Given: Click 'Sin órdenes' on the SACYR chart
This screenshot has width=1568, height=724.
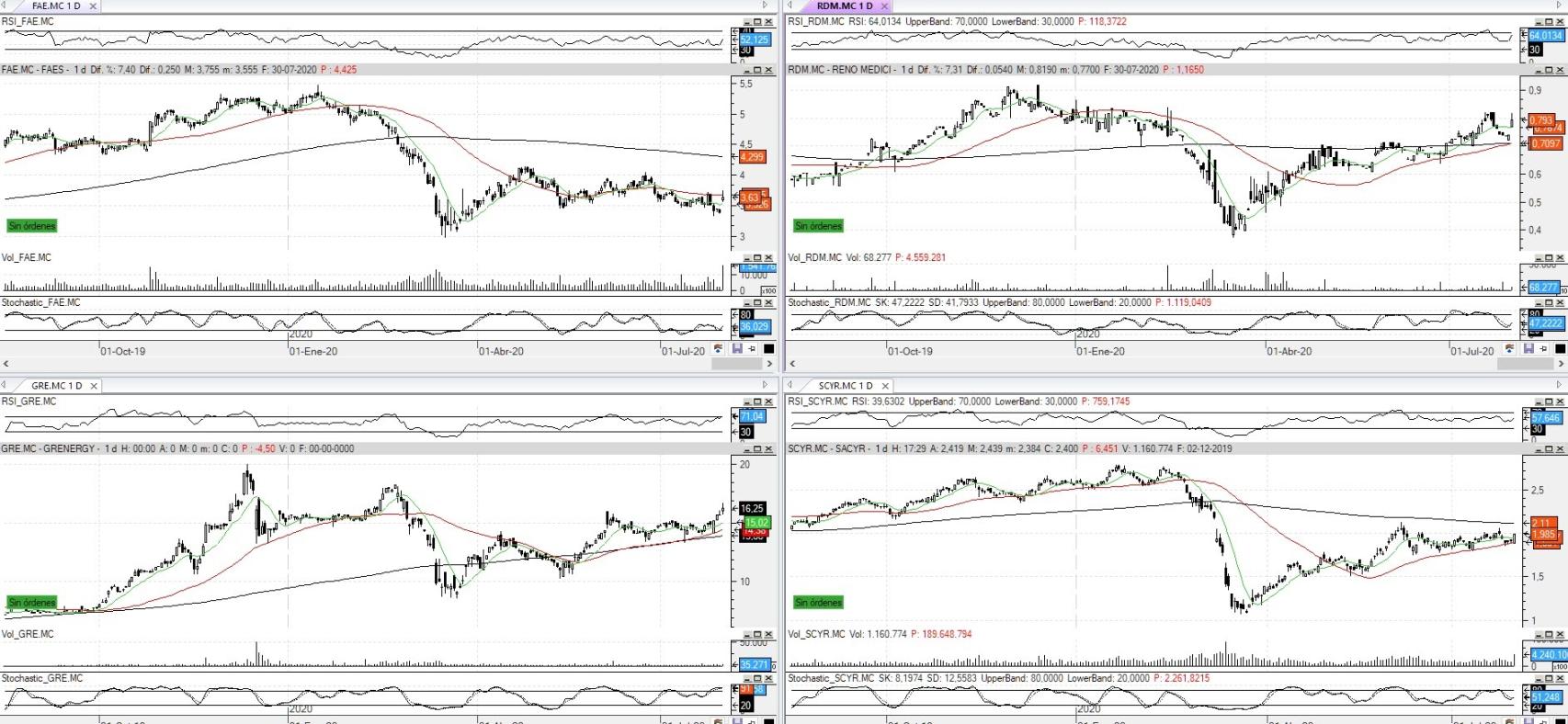Looking at the screenshot, I should (x=818, y=603).
